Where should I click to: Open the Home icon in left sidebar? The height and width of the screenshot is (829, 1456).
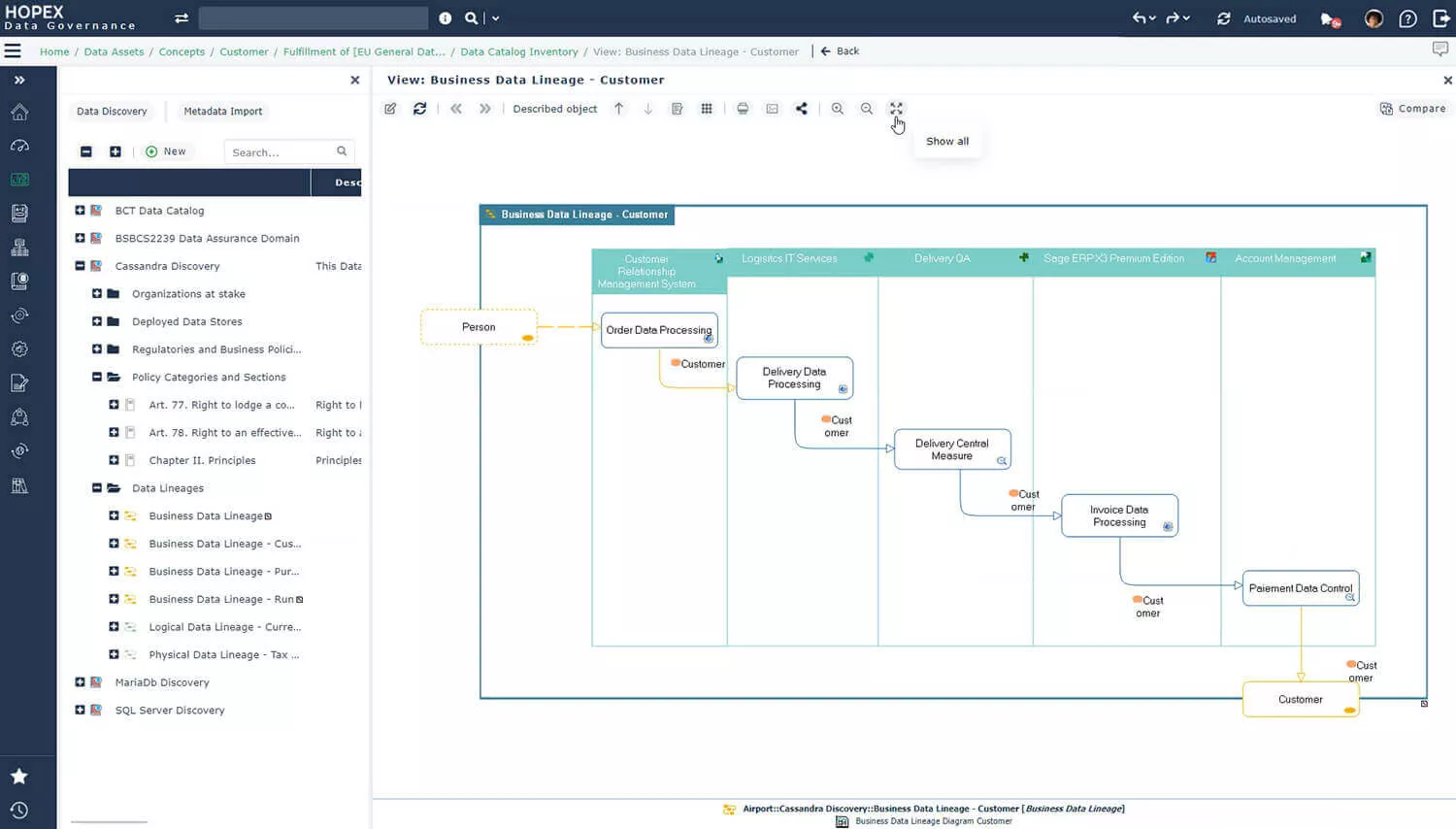coord(19,113)
